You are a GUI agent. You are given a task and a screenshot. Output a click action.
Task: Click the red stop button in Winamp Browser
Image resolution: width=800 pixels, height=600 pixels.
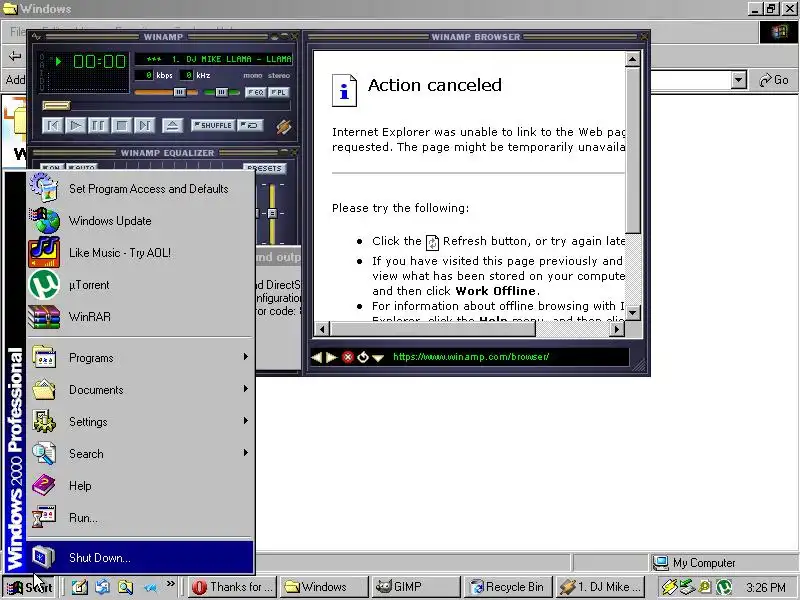click(x=347, y=357)
